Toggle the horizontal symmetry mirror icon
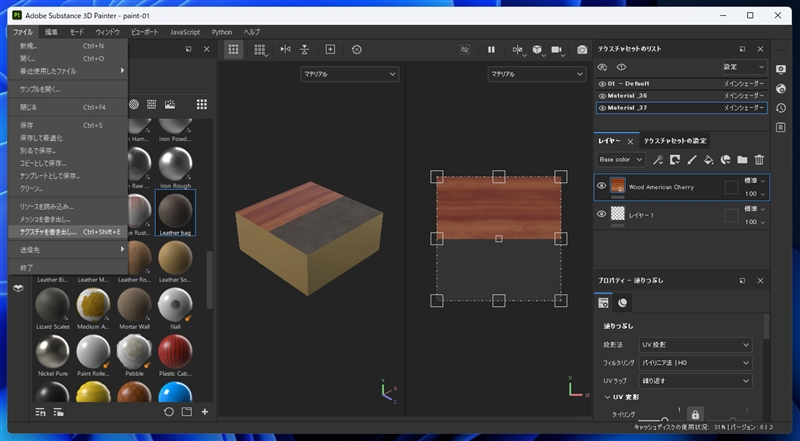The image size is (800, 441). pyautogui.click(x=286, y=50)
